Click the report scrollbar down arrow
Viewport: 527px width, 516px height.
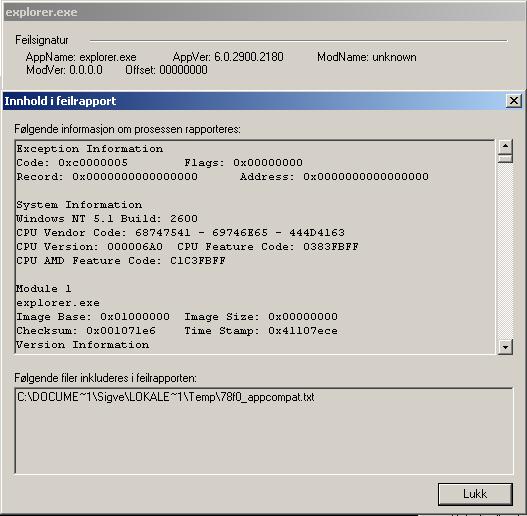(x=505, y=347)
